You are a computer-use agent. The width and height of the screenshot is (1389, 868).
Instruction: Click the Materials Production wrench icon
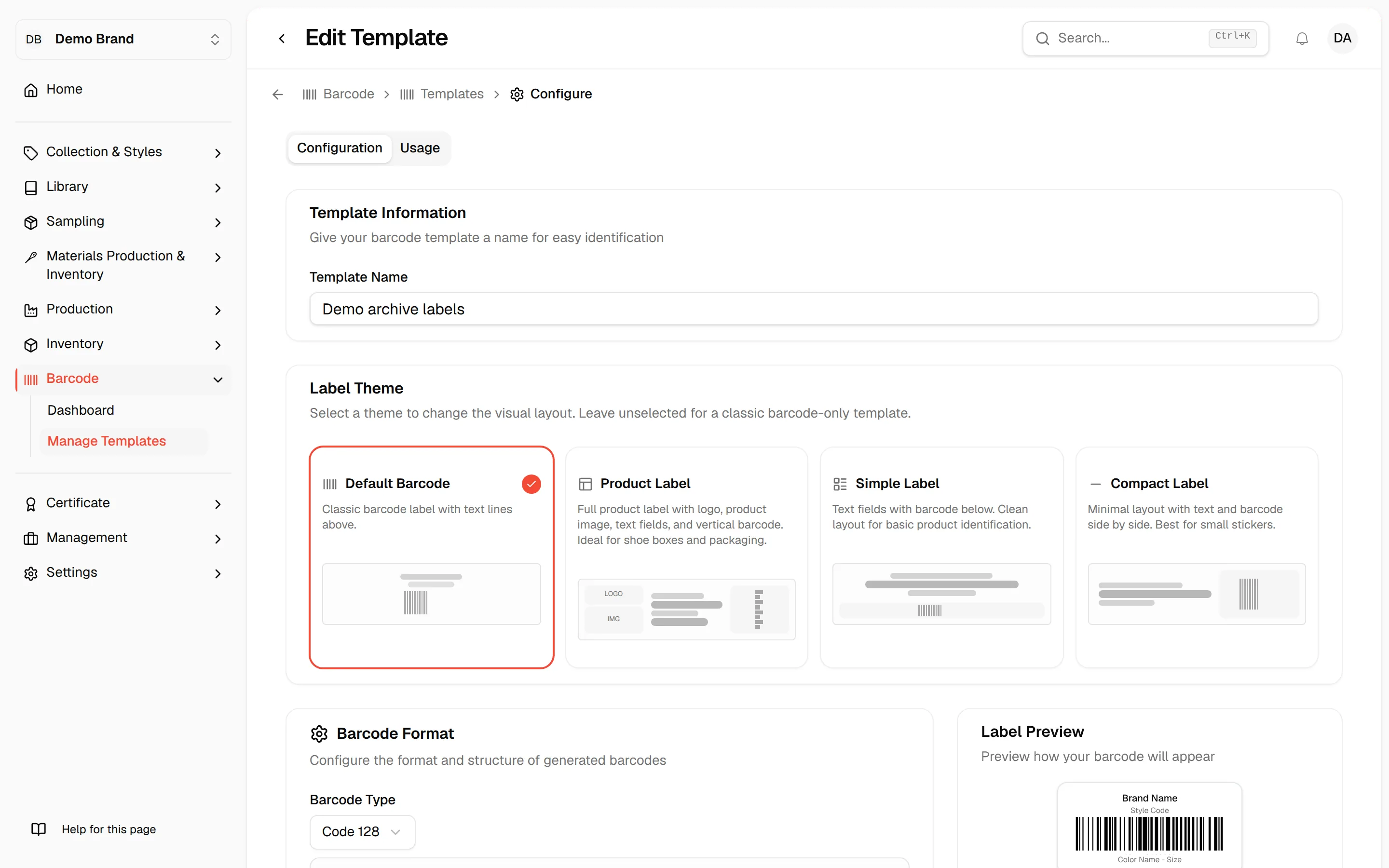(x=31, y=257)
